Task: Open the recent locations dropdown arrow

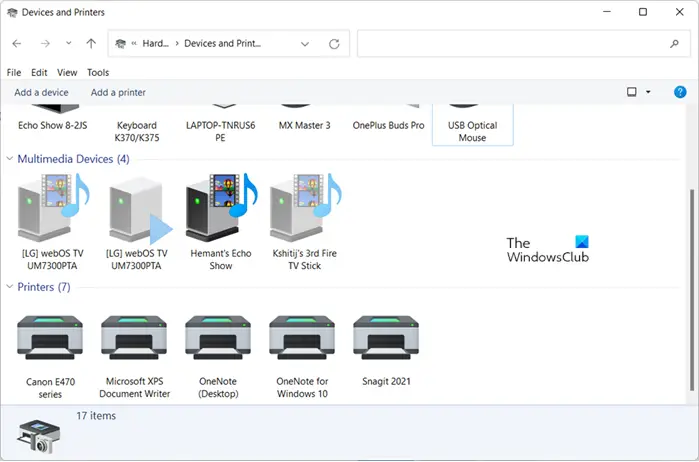Action: (68, 43)
